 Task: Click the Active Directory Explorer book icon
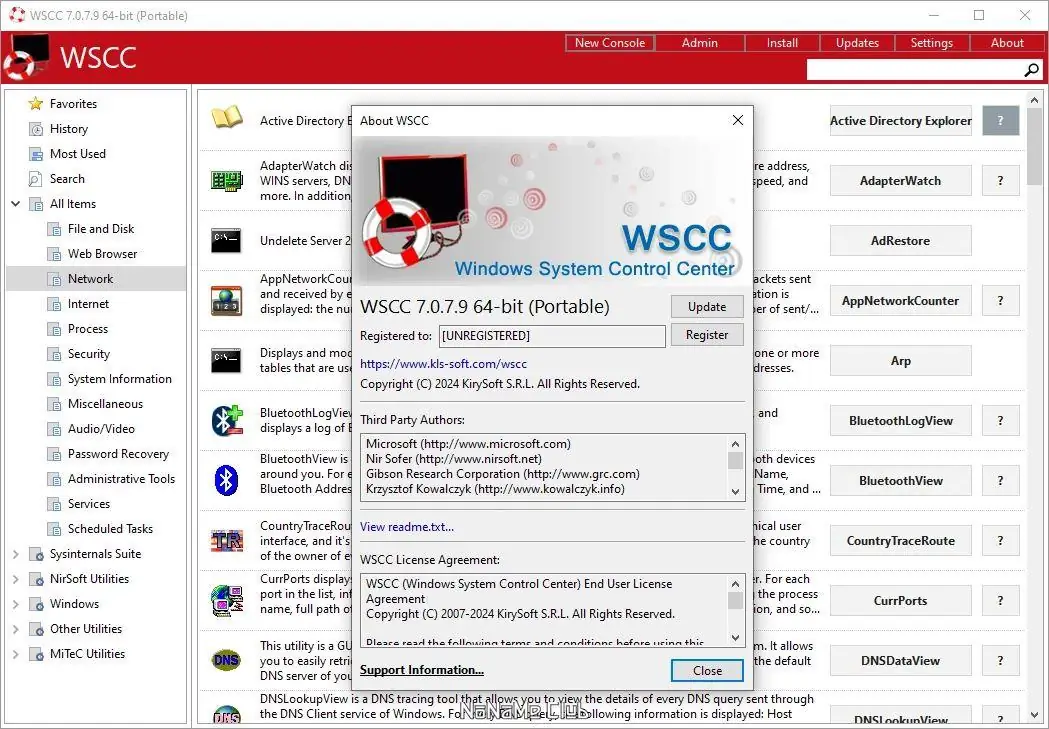coord(227,118)
